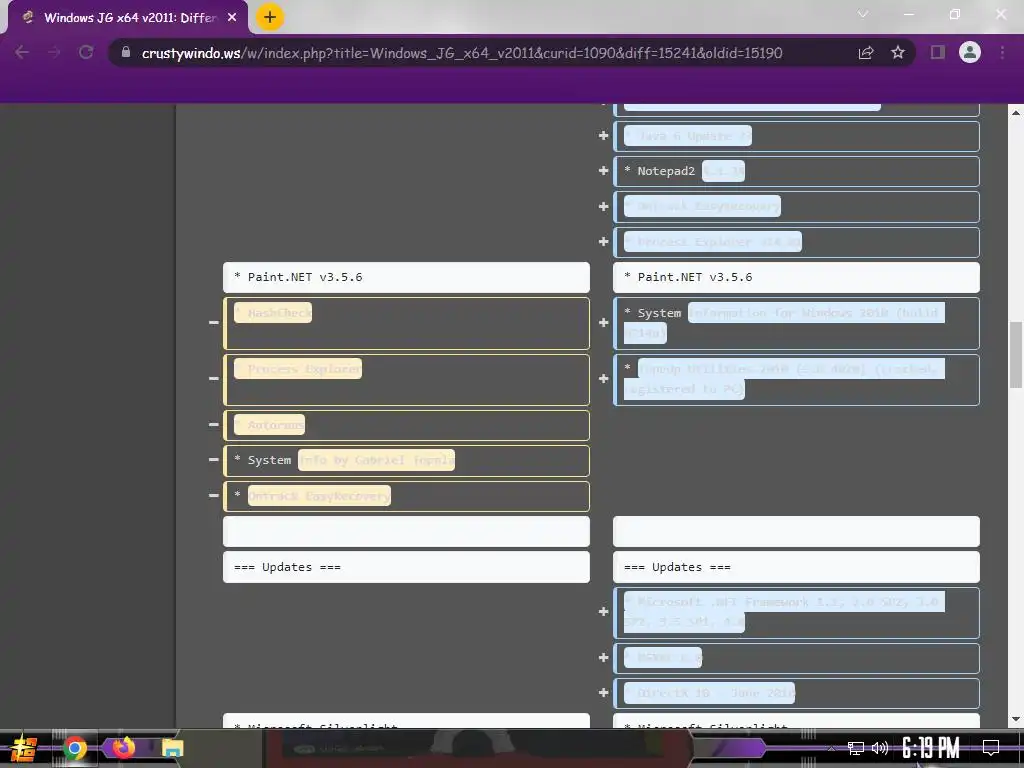Click the added Notepad2 line
The width and height of the screenshot is (1024, 768).
click(x=796, y=171)
